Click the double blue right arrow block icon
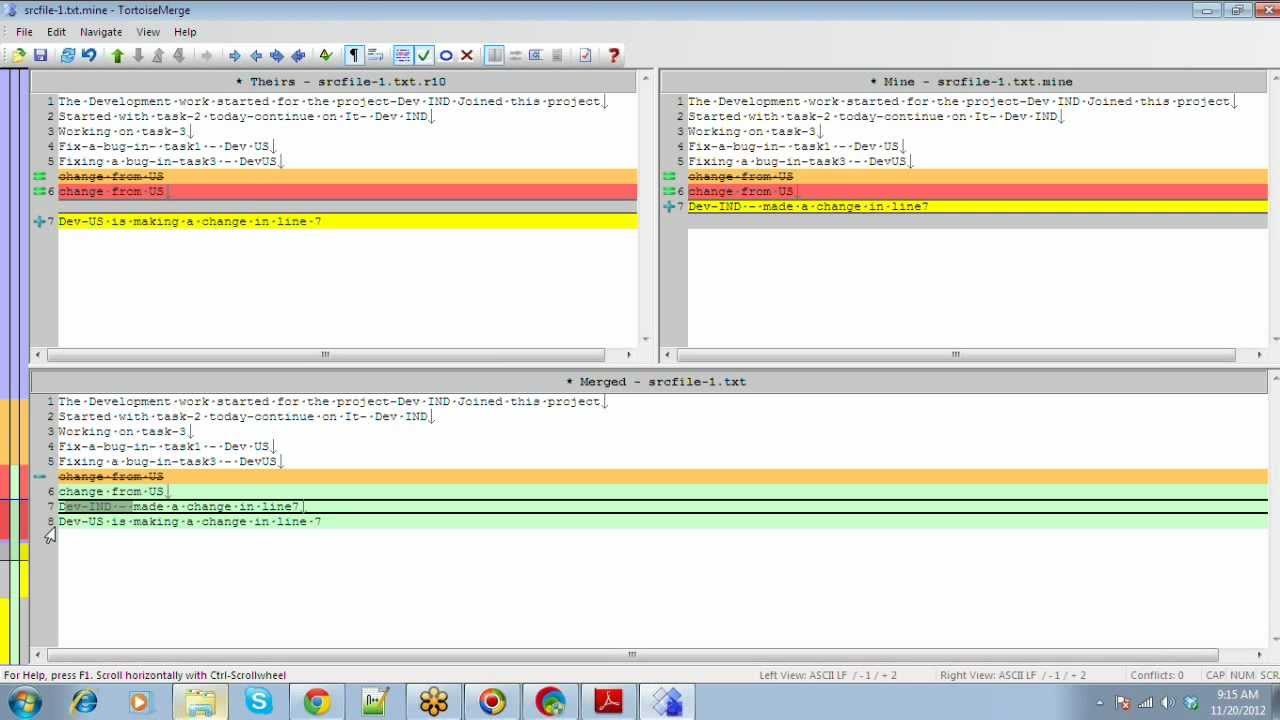This screenshot has height=720, width=1280. click(277, 56)
